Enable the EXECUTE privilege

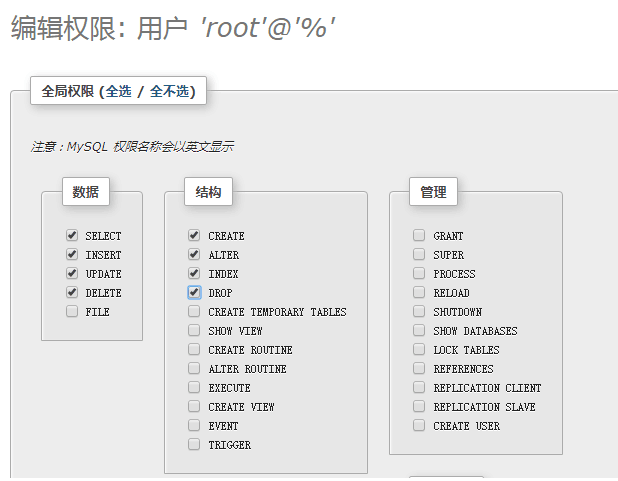pos(194,388)
